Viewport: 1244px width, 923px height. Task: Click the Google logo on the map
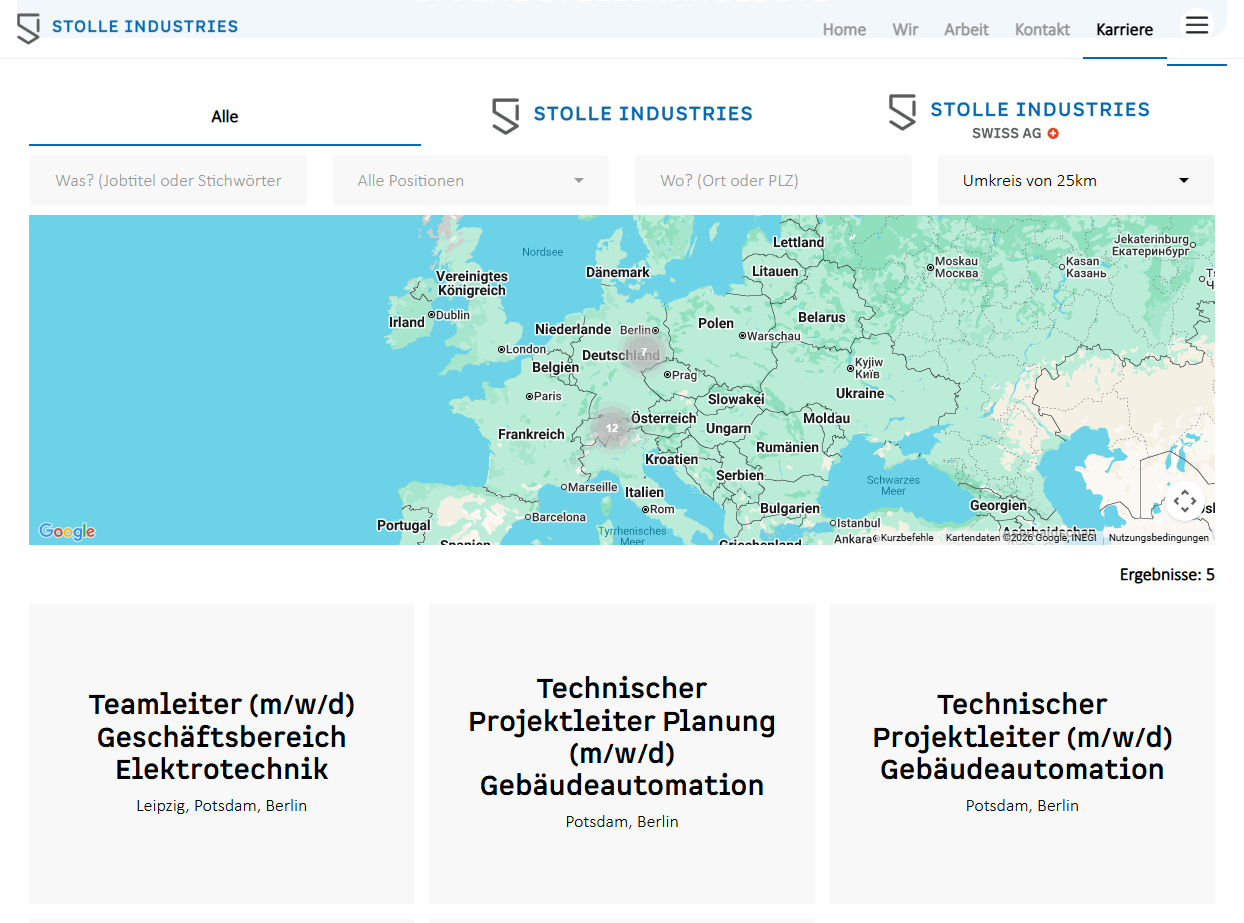[x=67, y=531]
